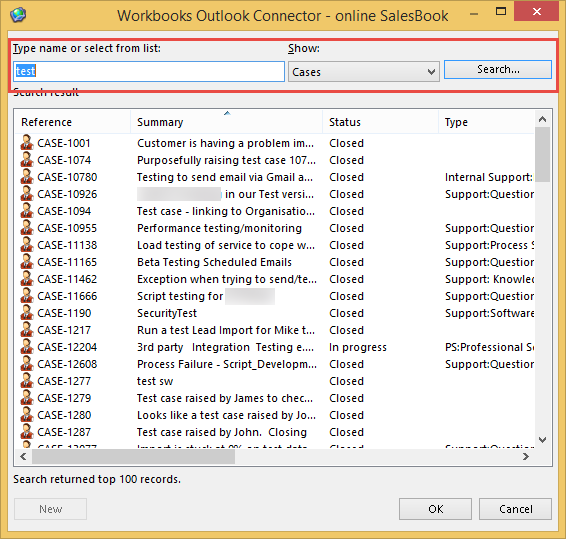Image resolution: width=566 pixels, height=539 pixels.
Task: Dismiss the dialog with Cancel button
Action: 515,509
